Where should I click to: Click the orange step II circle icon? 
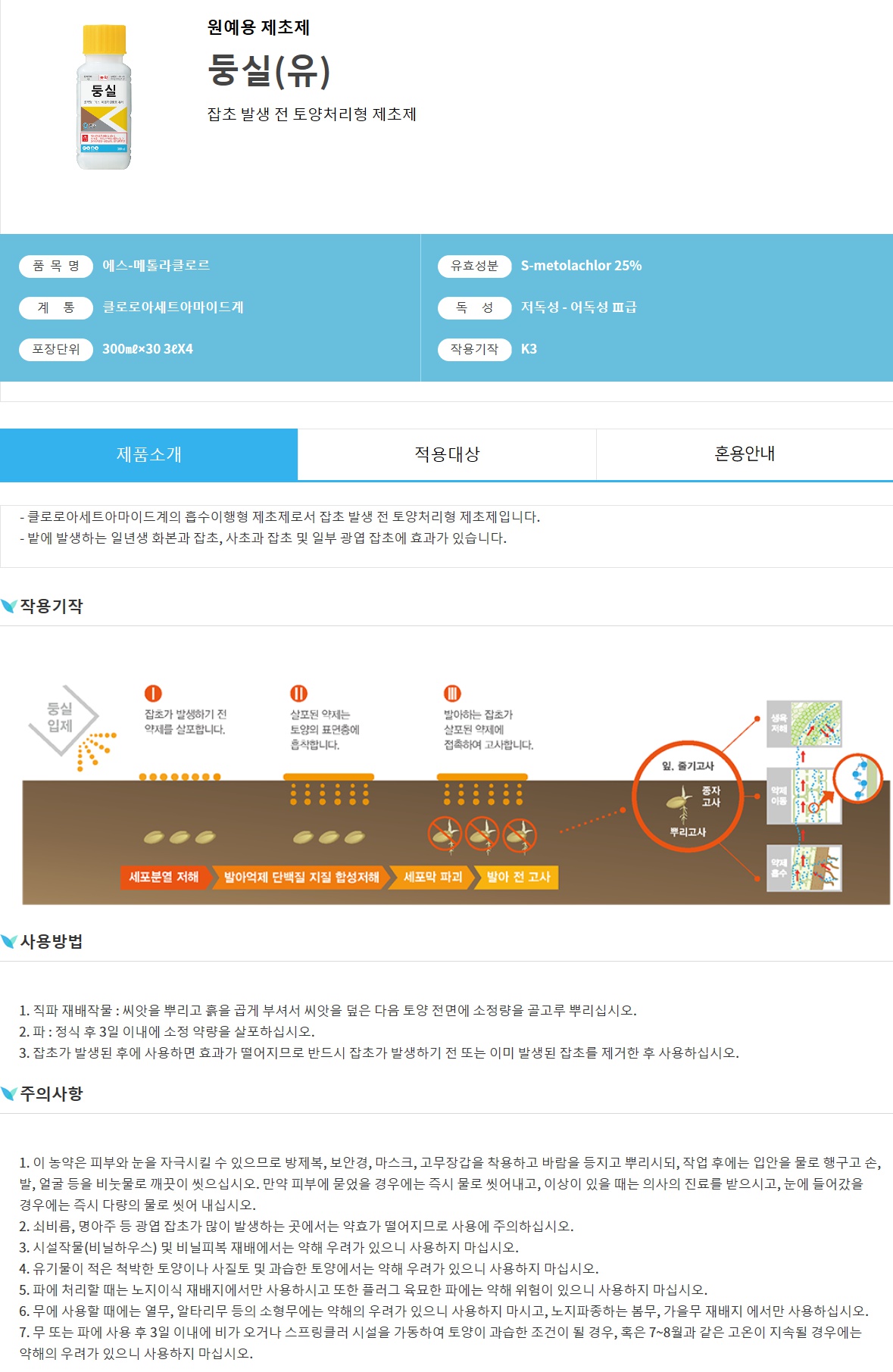pos(298,694)
